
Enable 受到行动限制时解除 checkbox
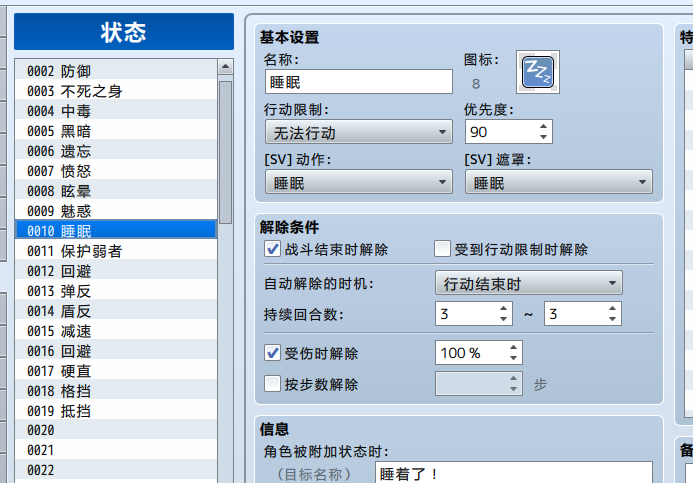click(x=442, y=249)
